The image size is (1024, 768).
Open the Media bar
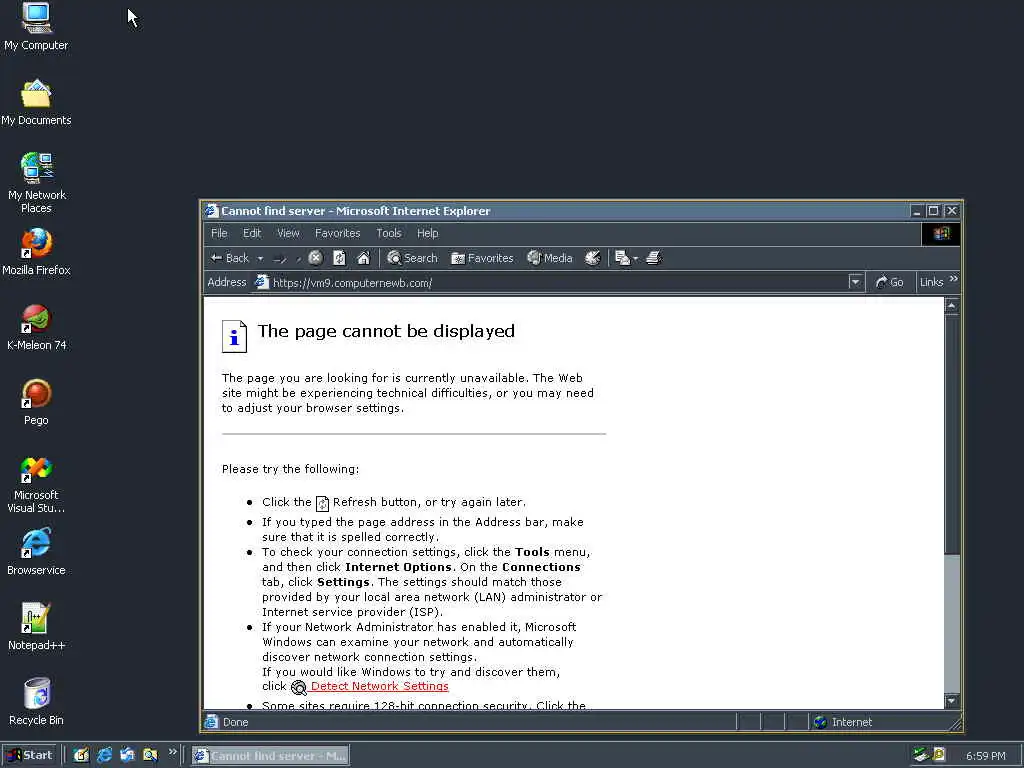click(x=550, y=258)
